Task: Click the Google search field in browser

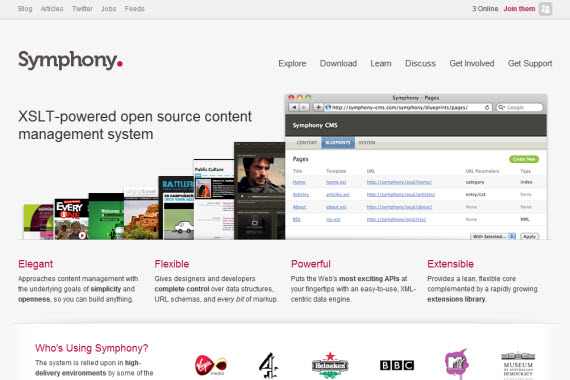Action: (x=519, y=107)
